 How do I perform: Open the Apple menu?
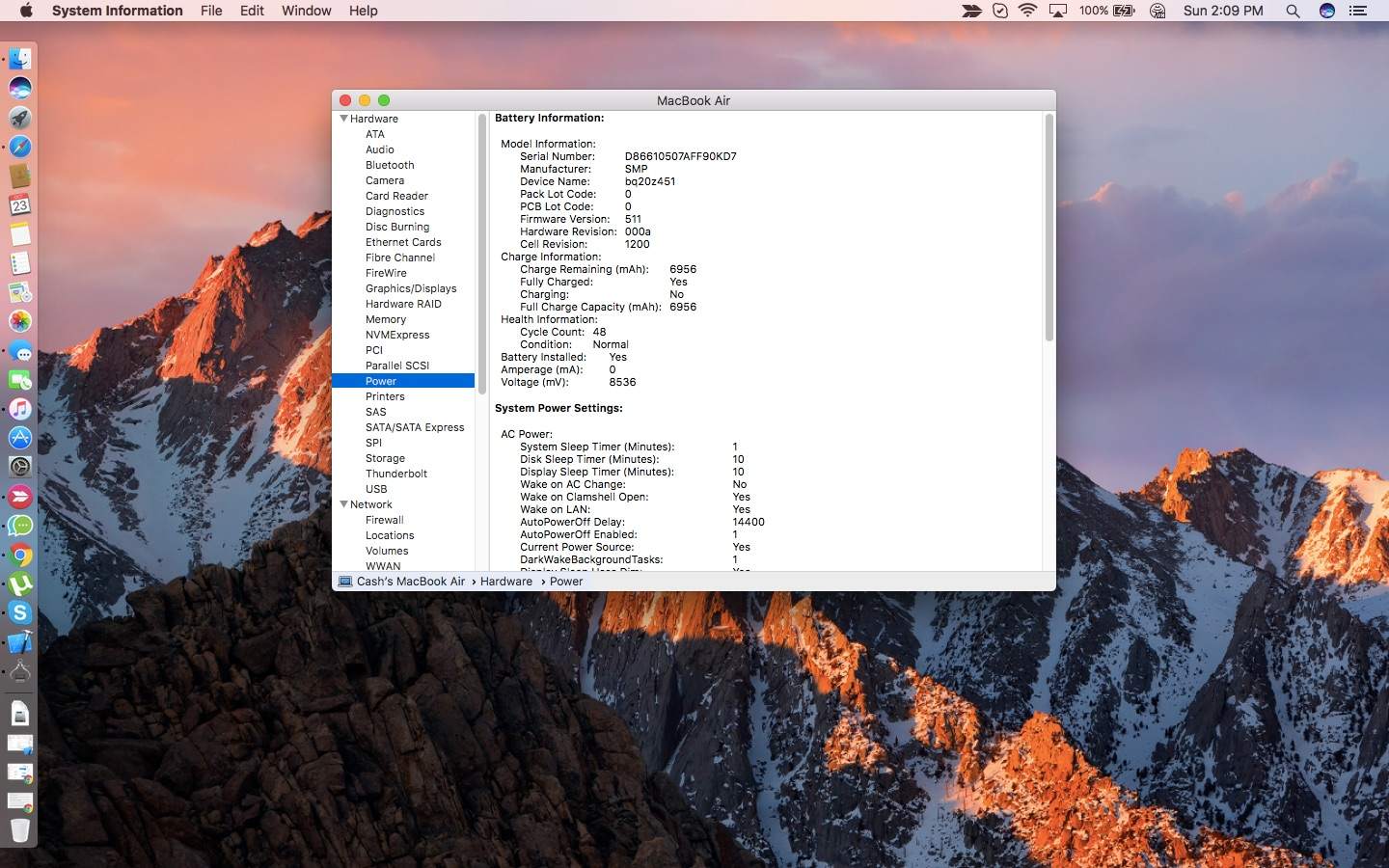point(26,11)
